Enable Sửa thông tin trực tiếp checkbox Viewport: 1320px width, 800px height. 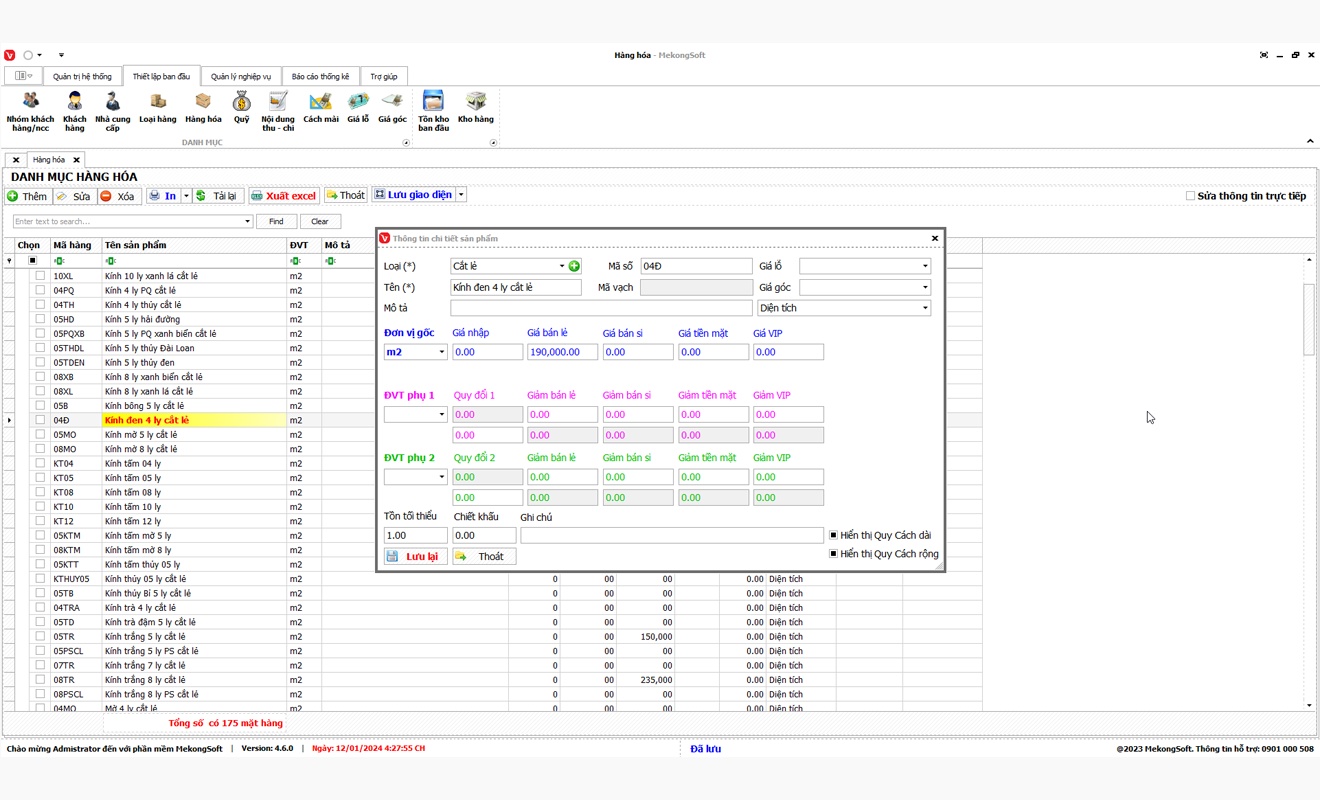point(1190,196)
